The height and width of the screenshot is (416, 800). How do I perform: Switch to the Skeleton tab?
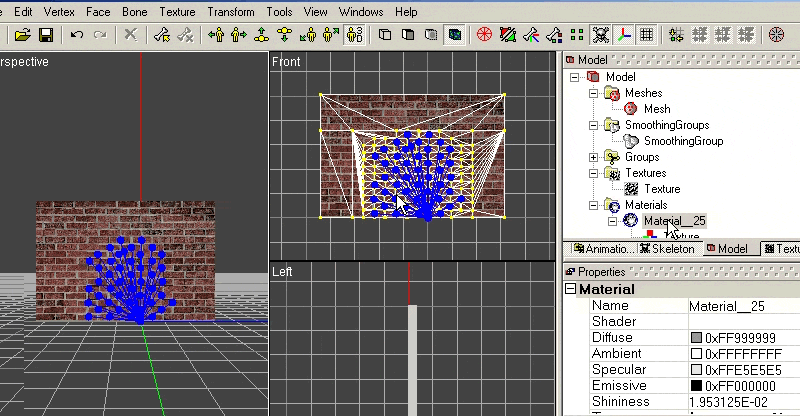(x=668, y=249)
